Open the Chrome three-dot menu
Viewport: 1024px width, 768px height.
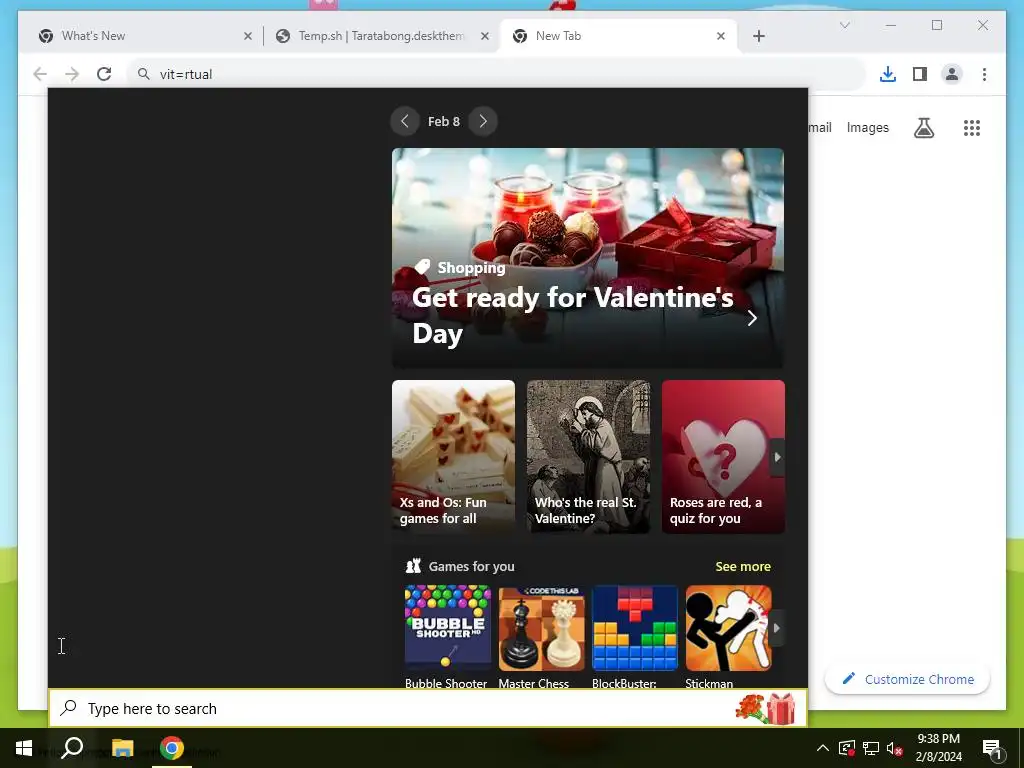point(984,74)
